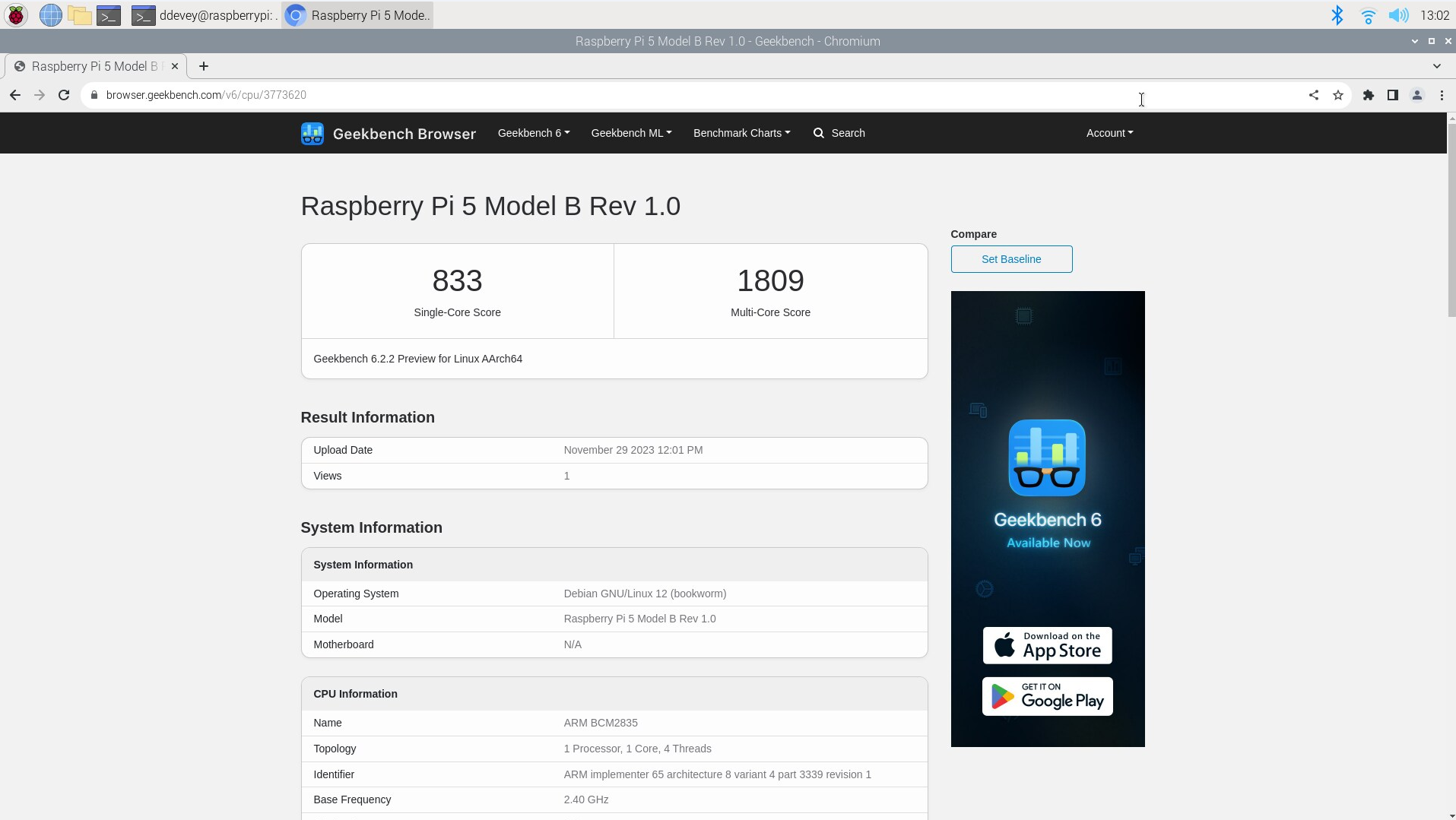Click the upload date November 29 2023 value
1456x820 pixels.
point(633,450)
